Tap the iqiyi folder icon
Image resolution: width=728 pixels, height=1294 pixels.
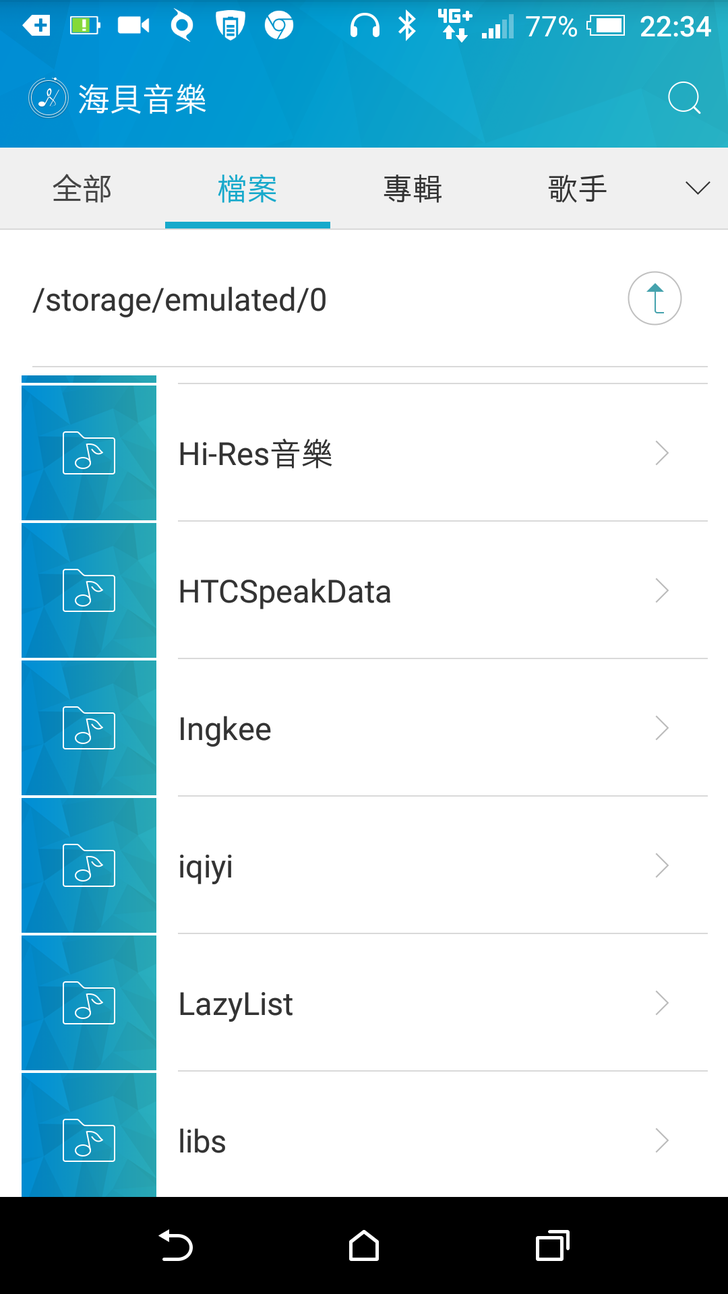click(89, 866)
